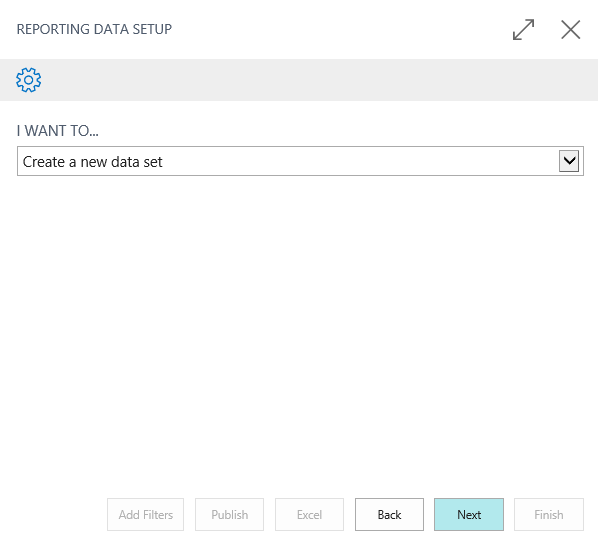Screen dimensions: 598x545
Task: Maximize the wizard with the double-headed arrow
Action: (x=523, y=29)
